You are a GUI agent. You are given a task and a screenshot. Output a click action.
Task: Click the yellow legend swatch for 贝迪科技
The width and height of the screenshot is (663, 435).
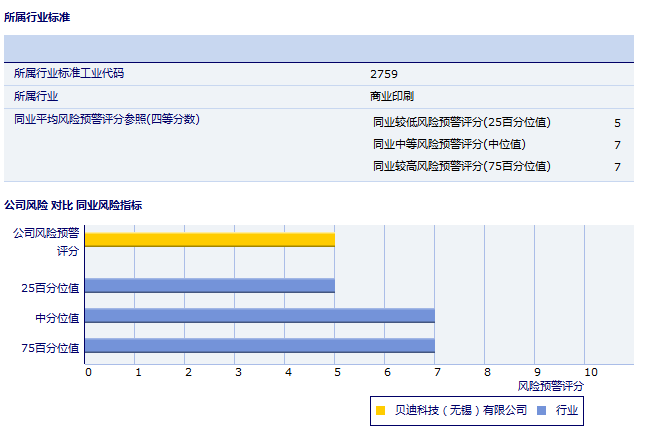[380, 410]
